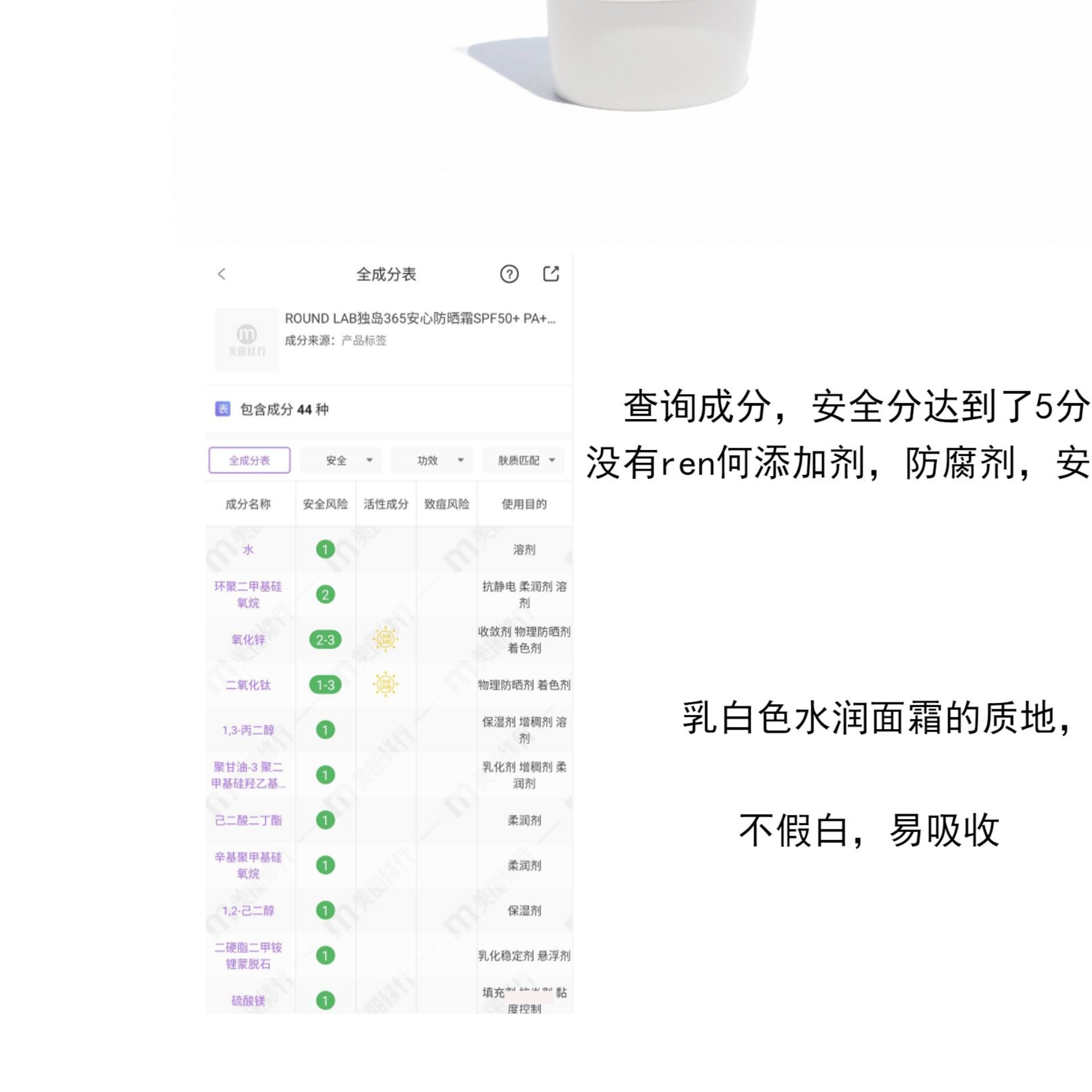Open the help question mark icon
The image size is (1092, 1092).
(x=509, y=274)
